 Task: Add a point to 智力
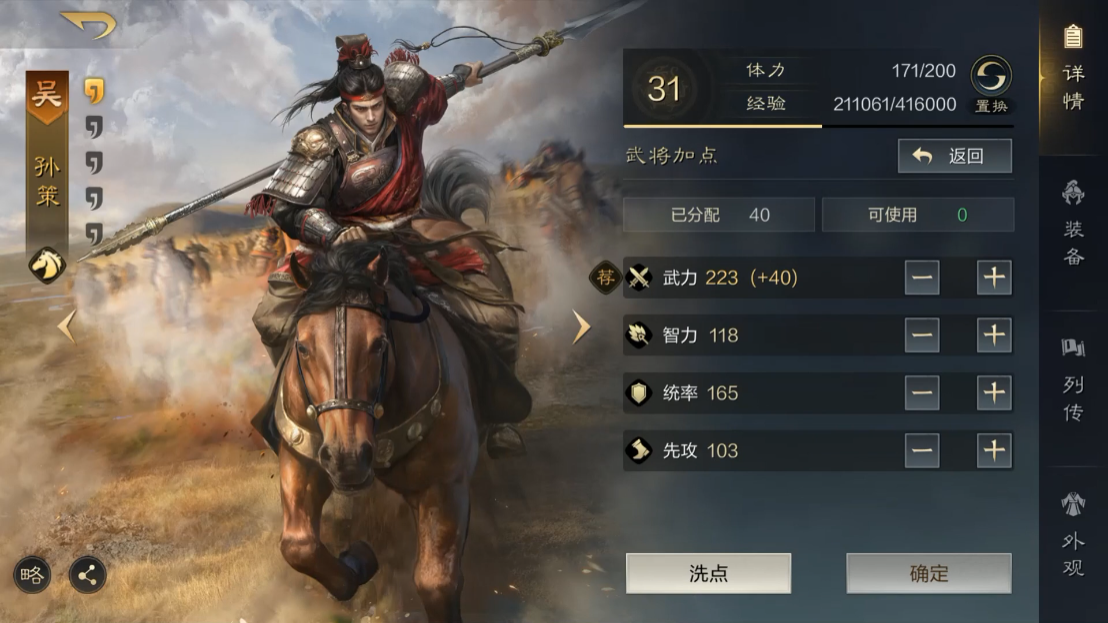click(994, 335)
